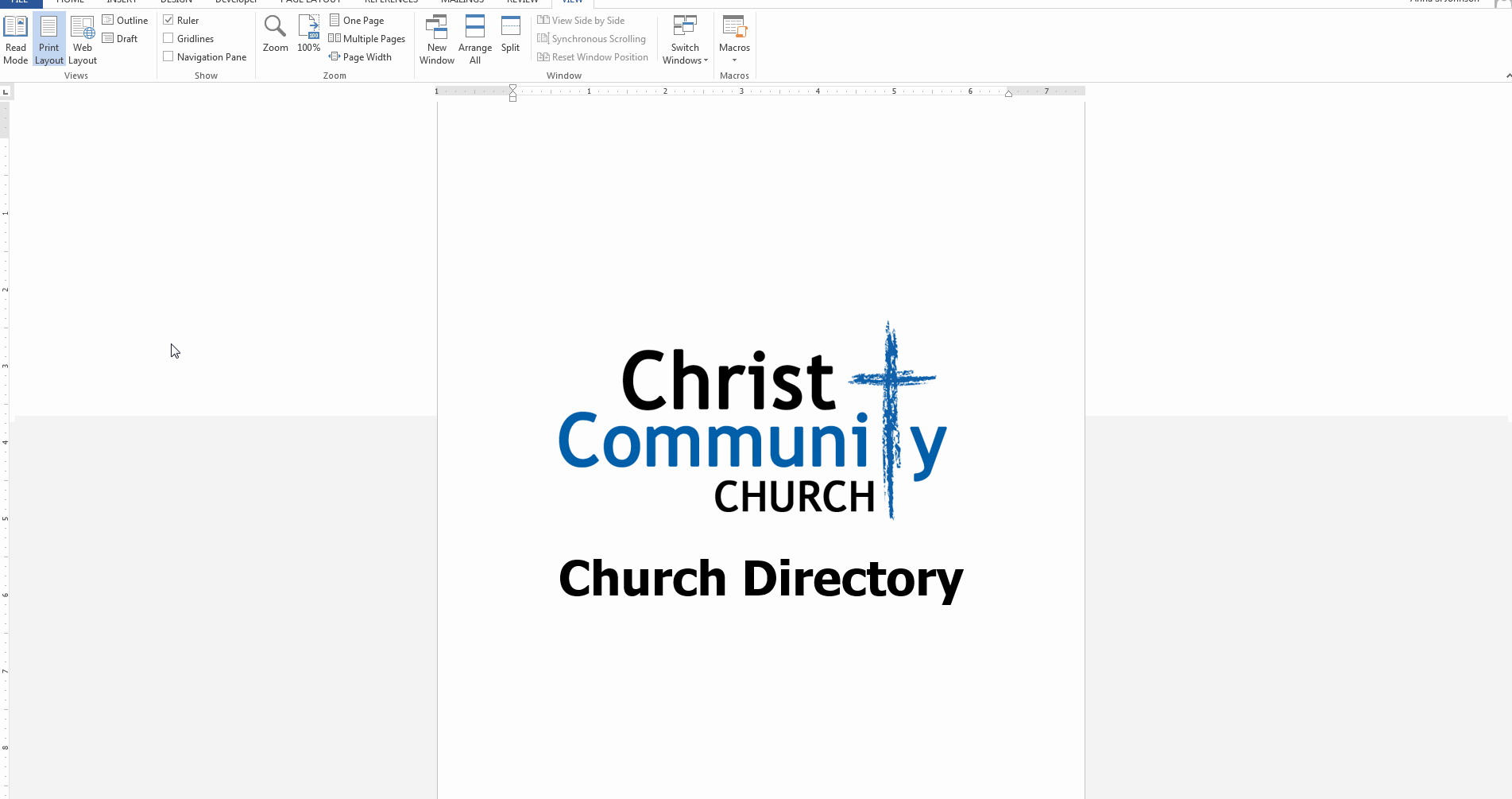Switch to Read Mode view

click(16, 39)
